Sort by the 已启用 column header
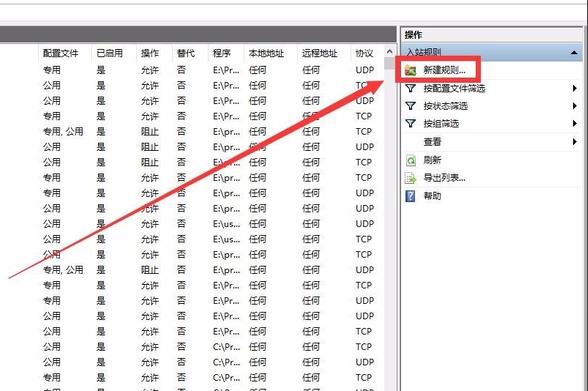This screenshot has width=588, height=391. 110,53
